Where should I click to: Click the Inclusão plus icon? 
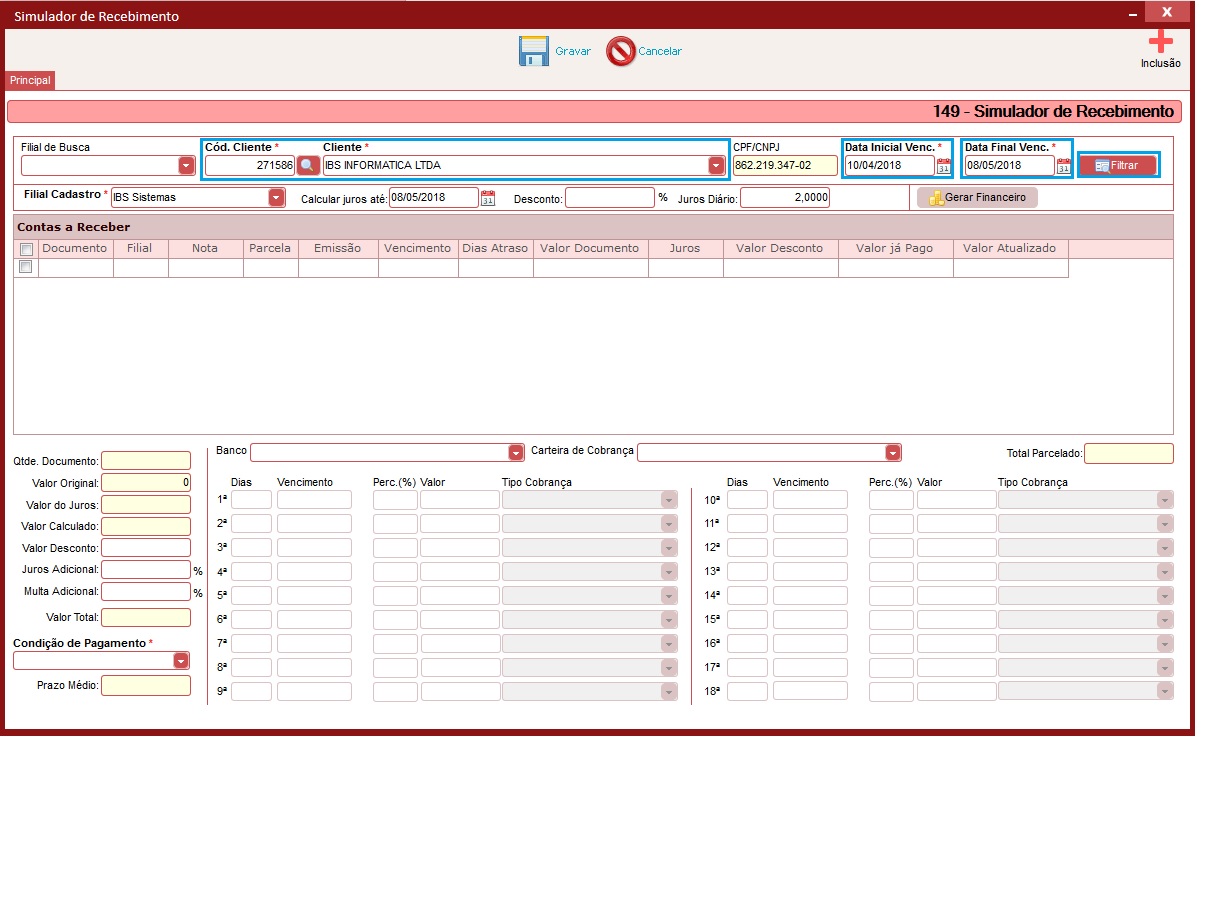click(1160, 41)
